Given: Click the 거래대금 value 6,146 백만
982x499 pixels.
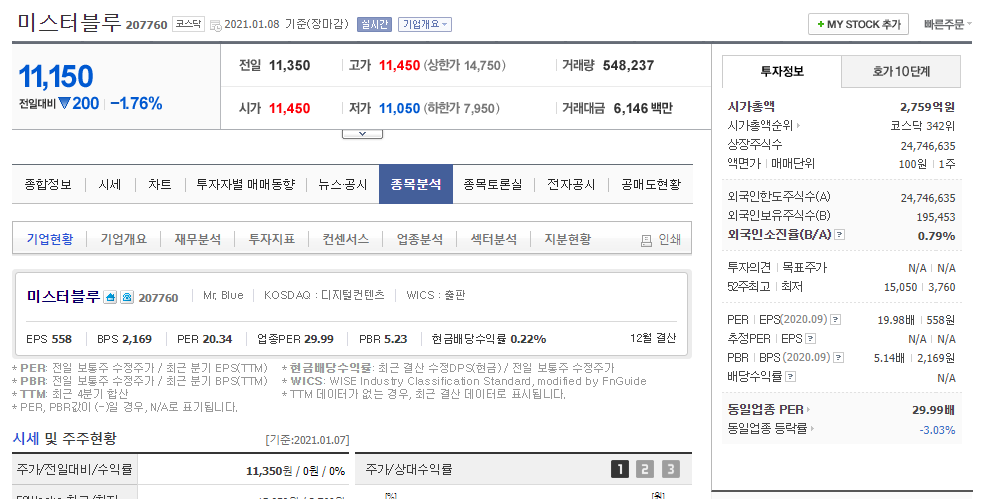Looking at the screenshot, I should click(643, 108).
